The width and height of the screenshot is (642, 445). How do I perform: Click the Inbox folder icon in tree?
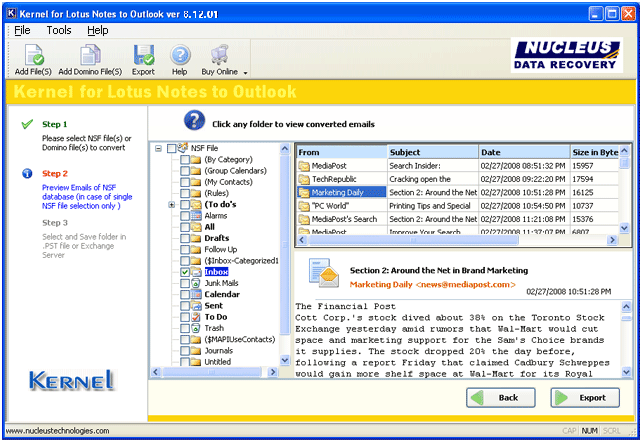196,272
